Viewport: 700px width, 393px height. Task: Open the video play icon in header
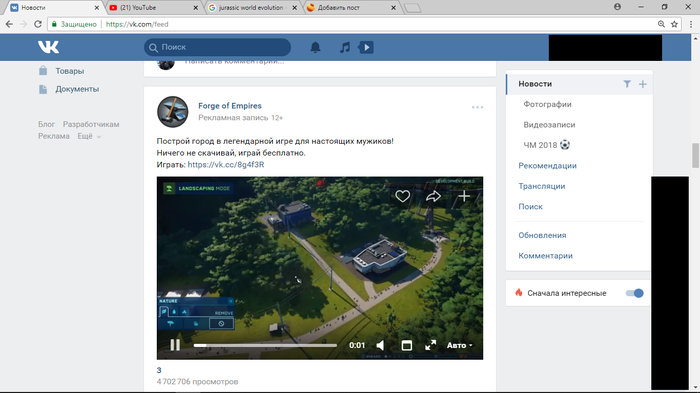point(366,47)
